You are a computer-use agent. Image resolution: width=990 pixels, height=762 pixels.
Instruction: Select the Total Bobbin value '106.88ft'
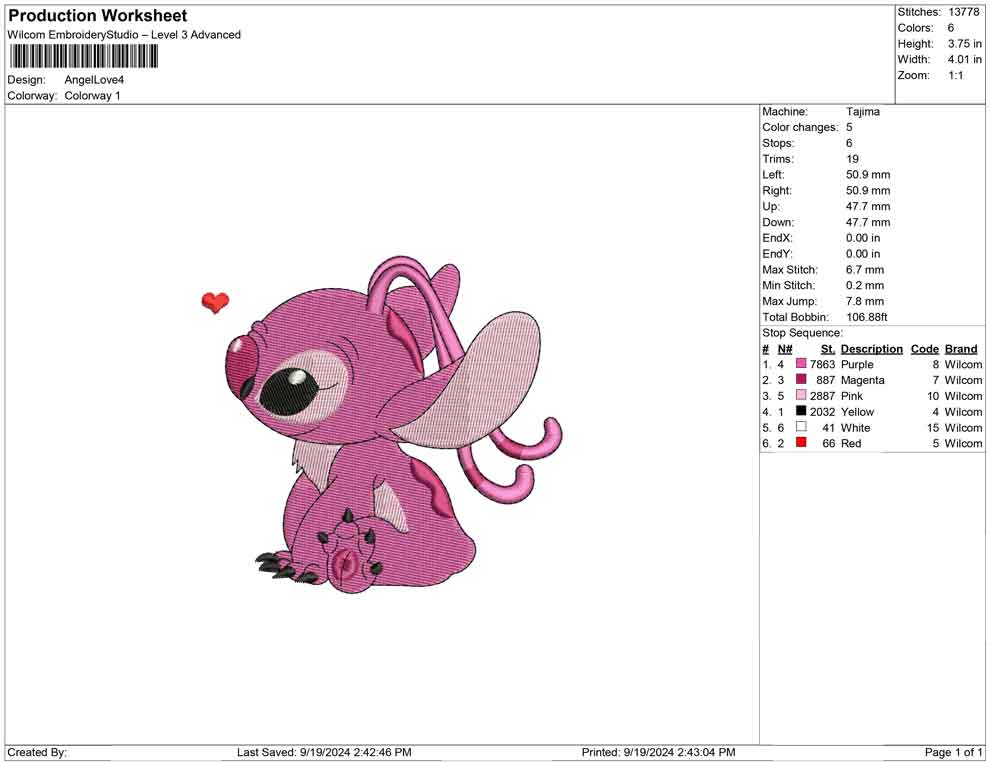click(867, 317)
